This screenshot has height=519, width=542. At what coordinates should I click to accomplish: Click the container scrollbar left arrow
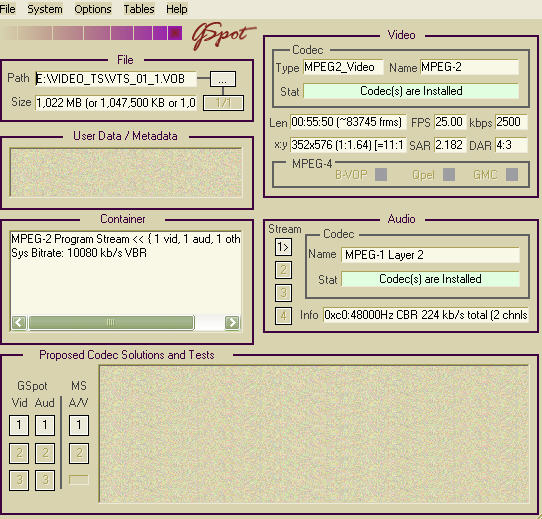[x=19, y=322]
